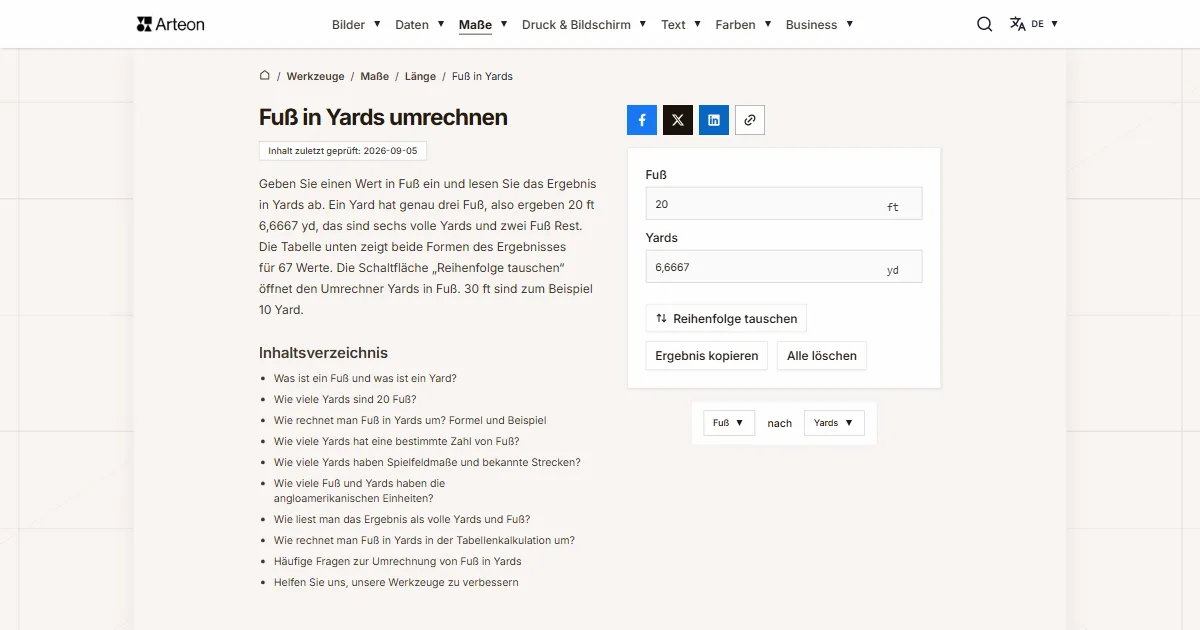Open 'Wie viele Yards haben Spielfeldmaße' link

point(427,462)
